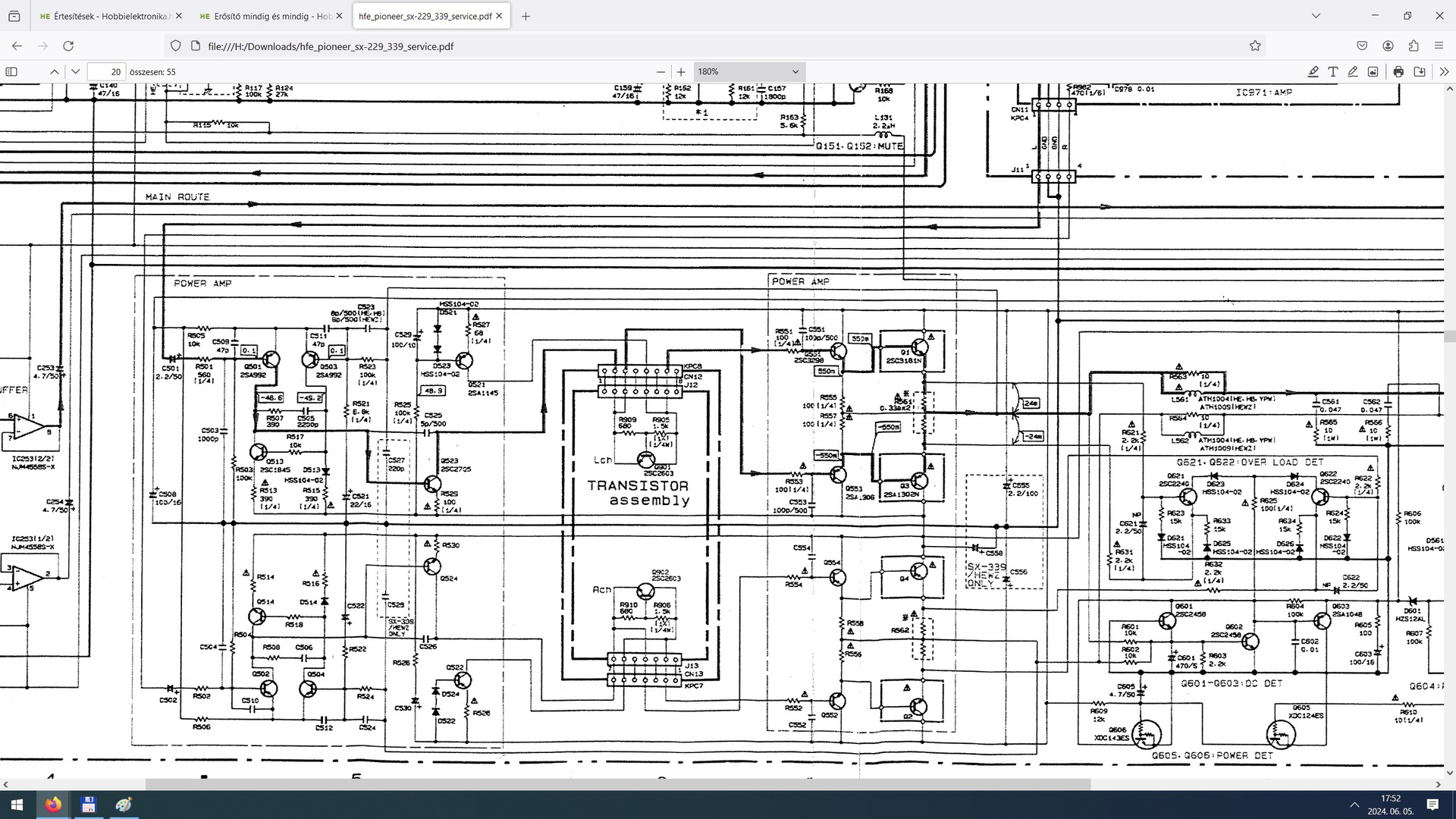Save the PDF with the download icon

pos(1420,71)
